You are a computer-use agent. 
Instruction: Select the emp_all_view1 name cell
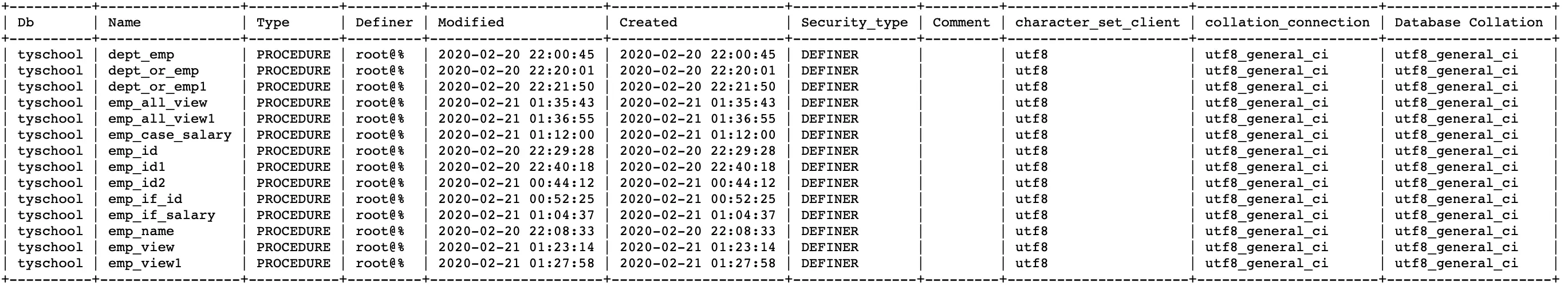[x=161, y=119]
